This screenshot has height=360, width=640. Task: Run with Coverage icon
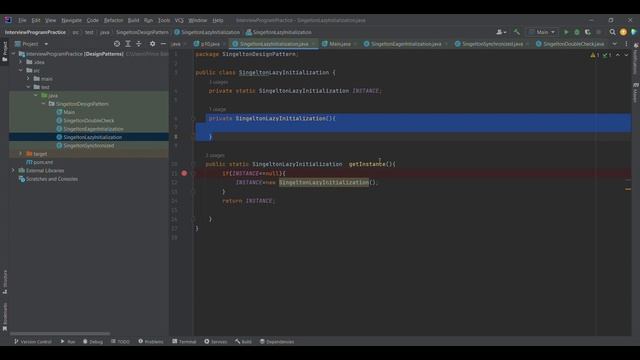pyautogui.click(x=588, y=32)
